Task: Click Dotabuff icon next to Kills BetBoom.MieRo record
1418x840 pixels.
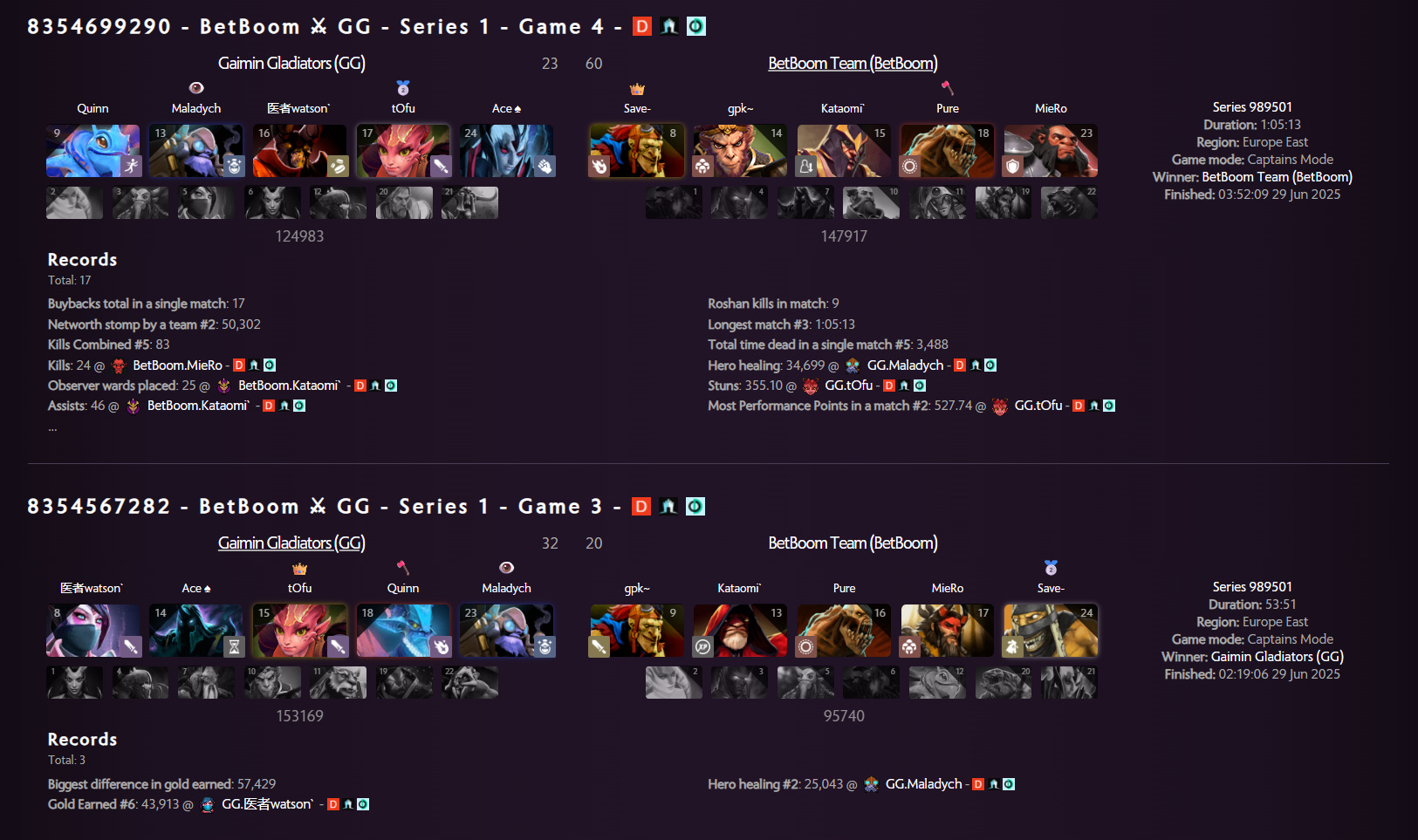Action: 239,365
